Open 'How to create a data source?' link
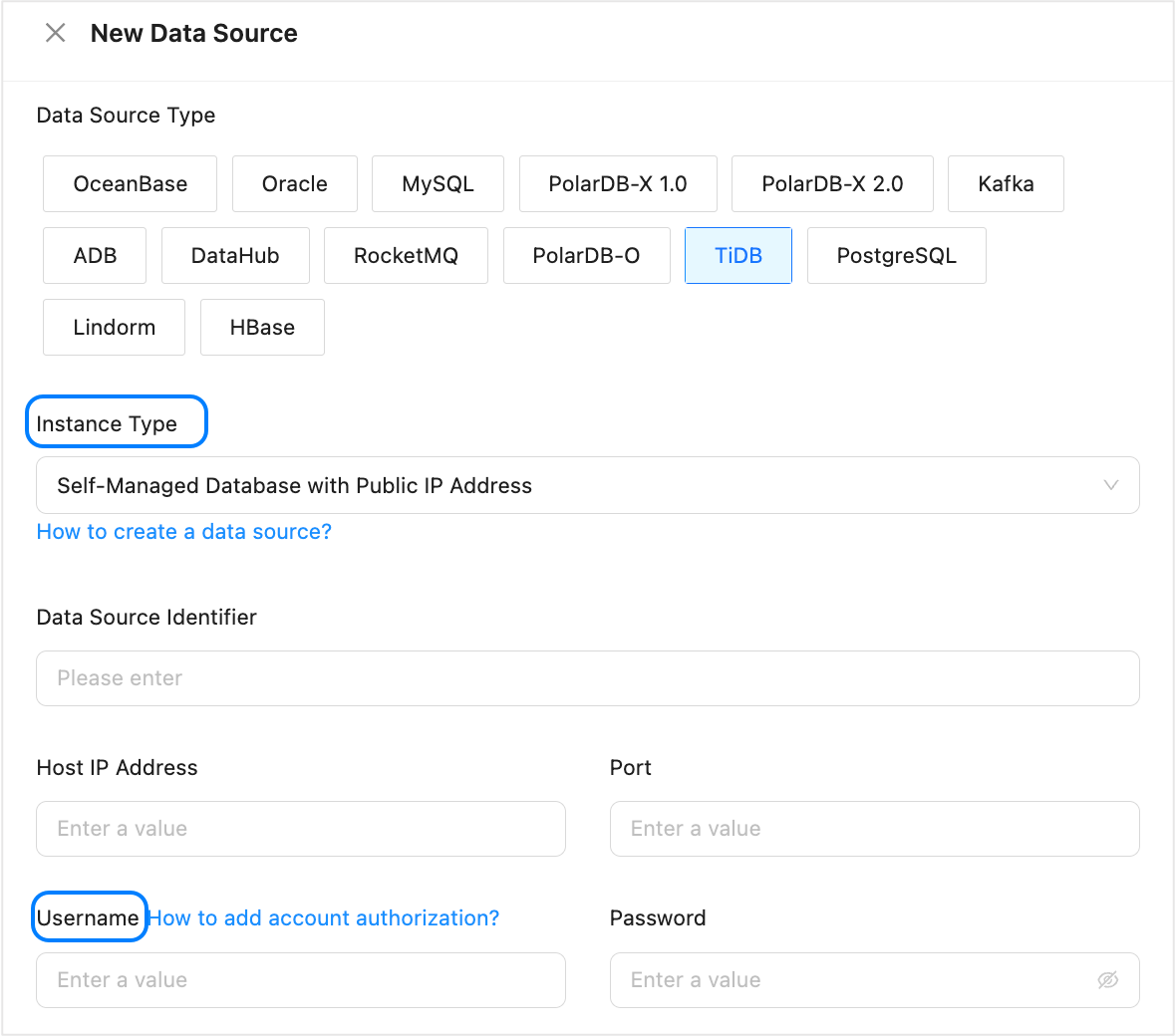Screen dimensions: 1176x1036 183,532
